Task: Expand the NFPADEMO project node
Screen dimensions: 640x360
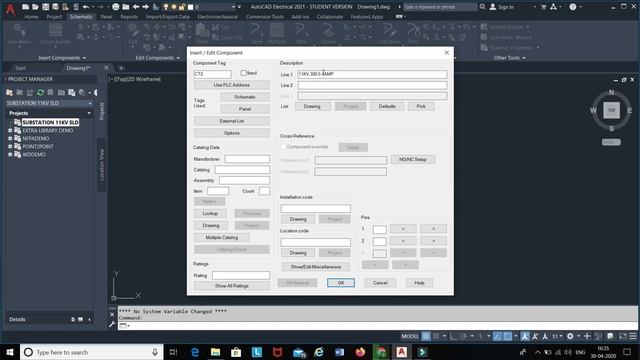Action: pos(10,138)
